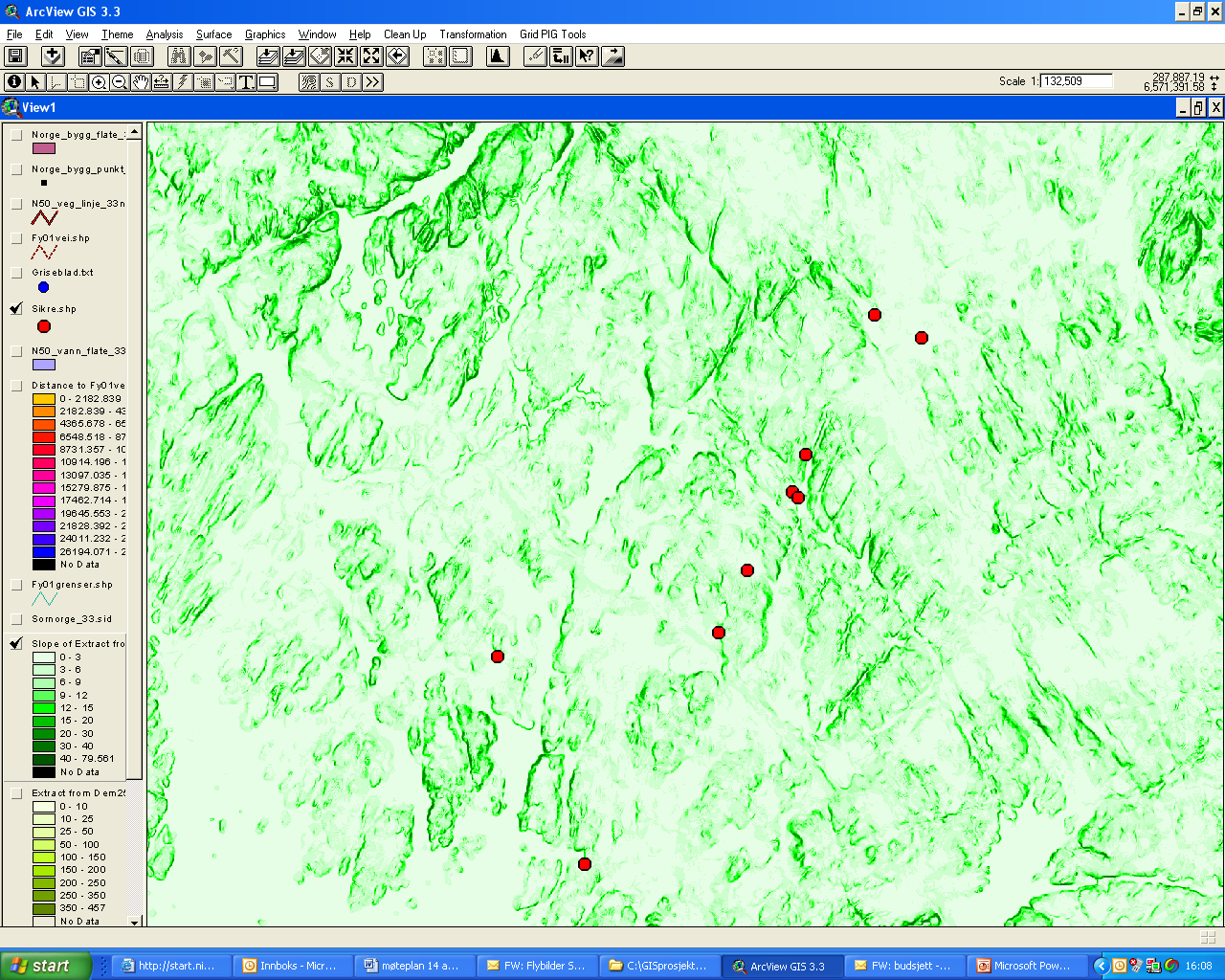Enable Distance to Fy01ve theme
The image size is (1225, 980).
point(16,386)
